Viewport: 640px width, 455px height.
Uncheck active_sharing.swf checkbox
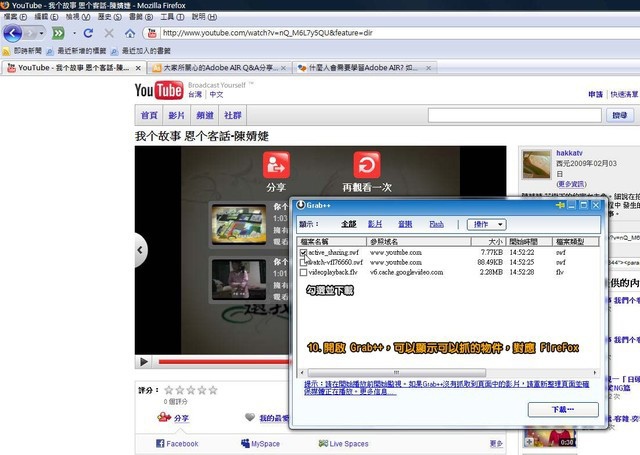pos(303,253)
